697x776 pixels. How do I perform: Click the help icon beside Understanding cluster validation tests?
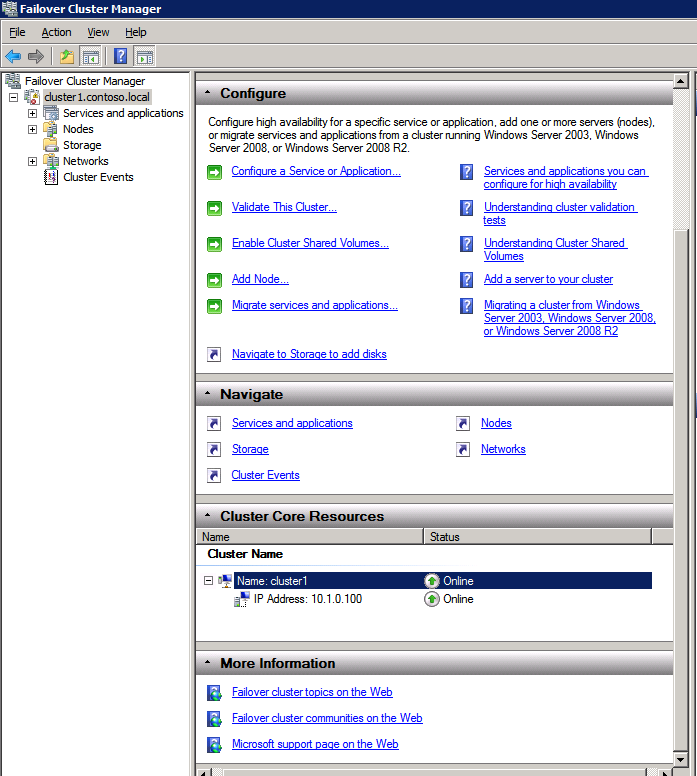(x=466, y=208)
